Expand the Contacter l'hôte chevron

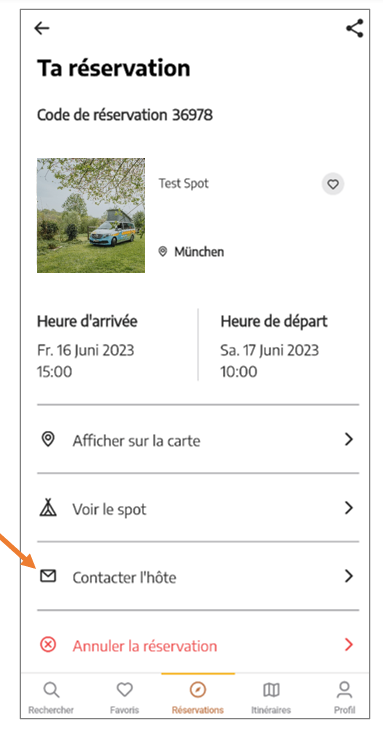pyautogui.click(x=348, y=576)
